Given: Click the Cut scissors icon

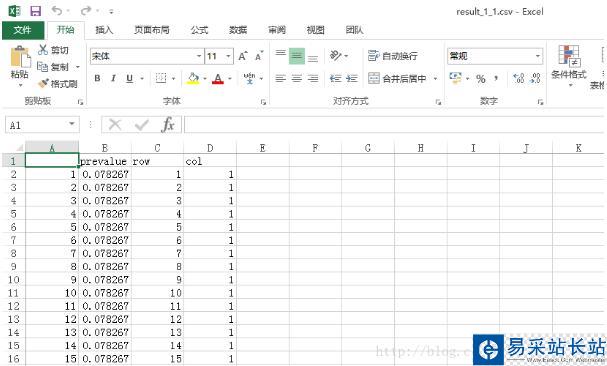Looking at the screenshot, I should [43, 50].
